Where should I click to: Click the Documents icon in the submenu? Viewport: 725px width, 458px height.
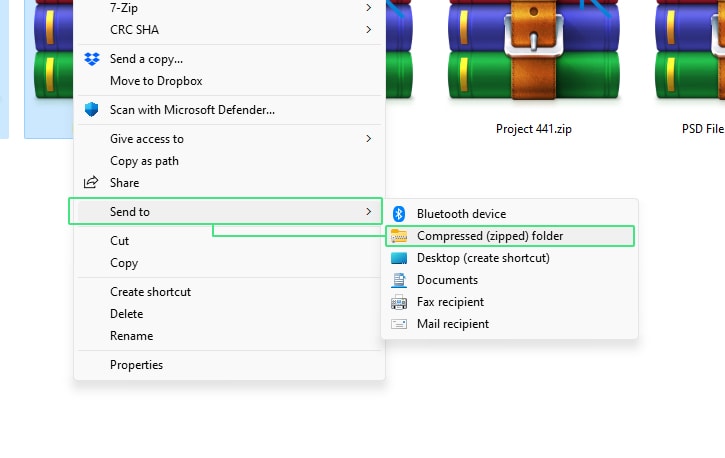[x=399, y=280]
